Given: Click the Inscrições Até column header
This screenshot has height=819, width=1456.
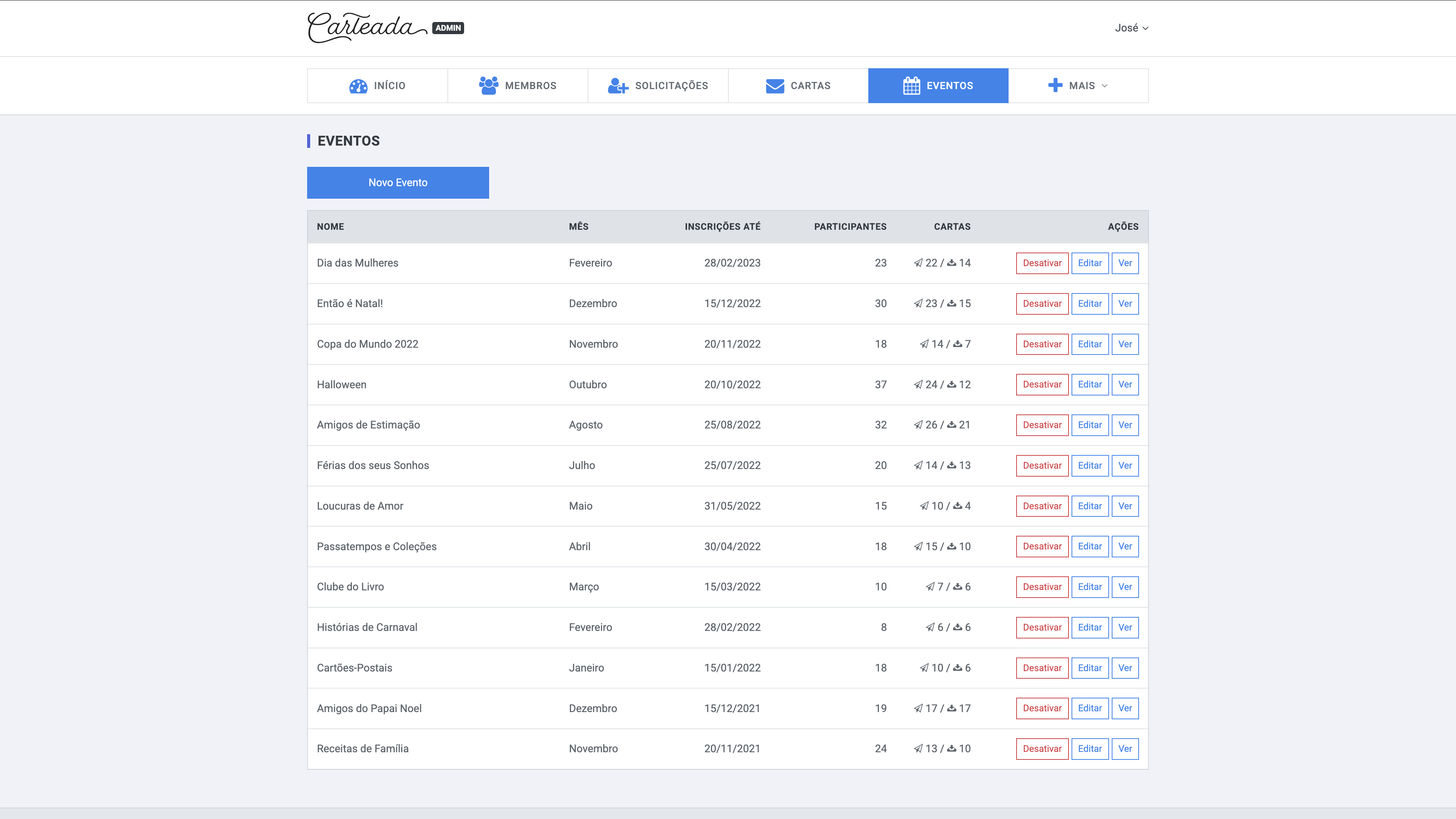Looking at the screenshot, I should point(722,227).
